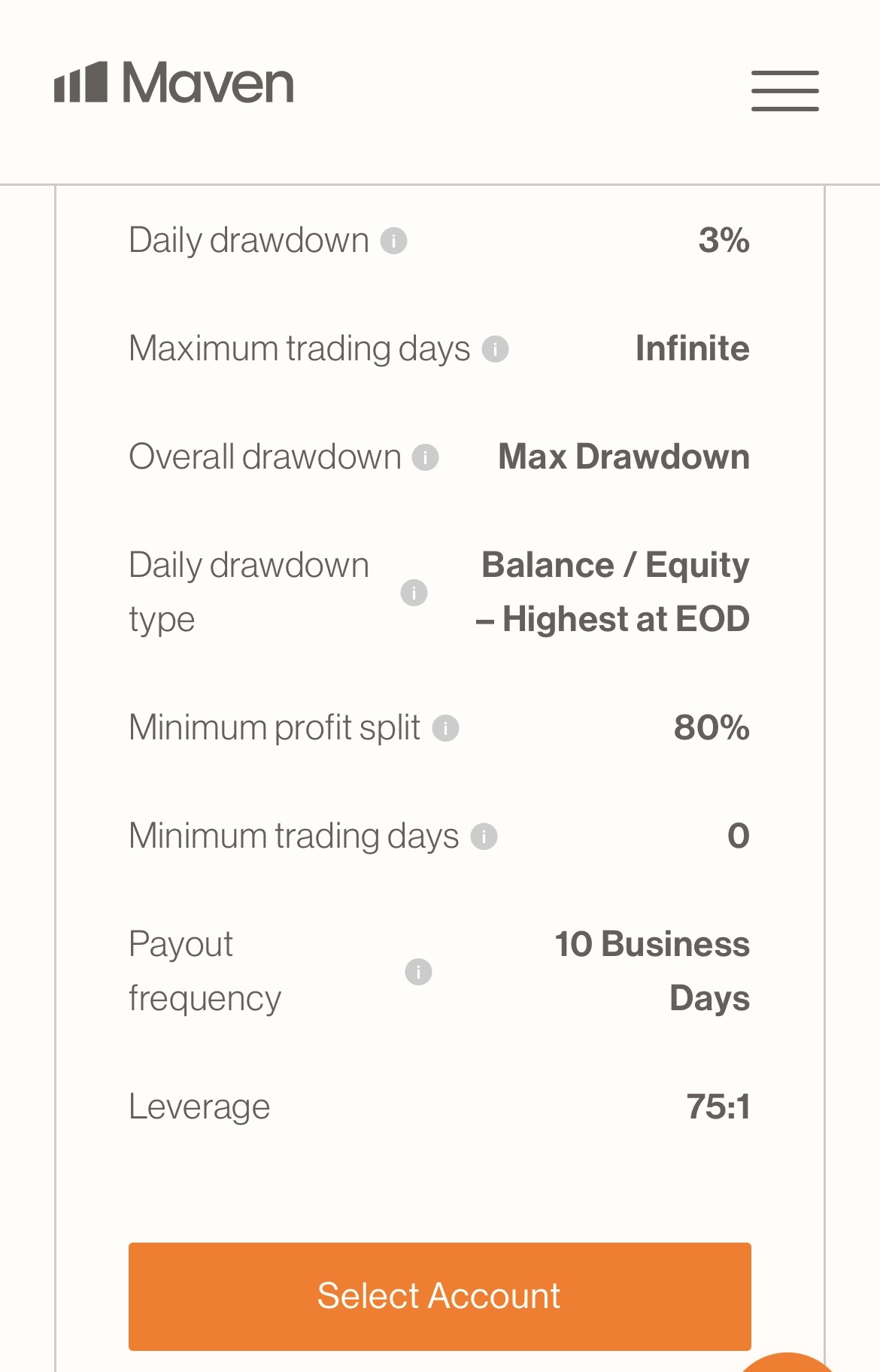Click the 3% daily drawdown value
Image resolution: width=880 pixels, height=1372 pixels.
[724, 241]
